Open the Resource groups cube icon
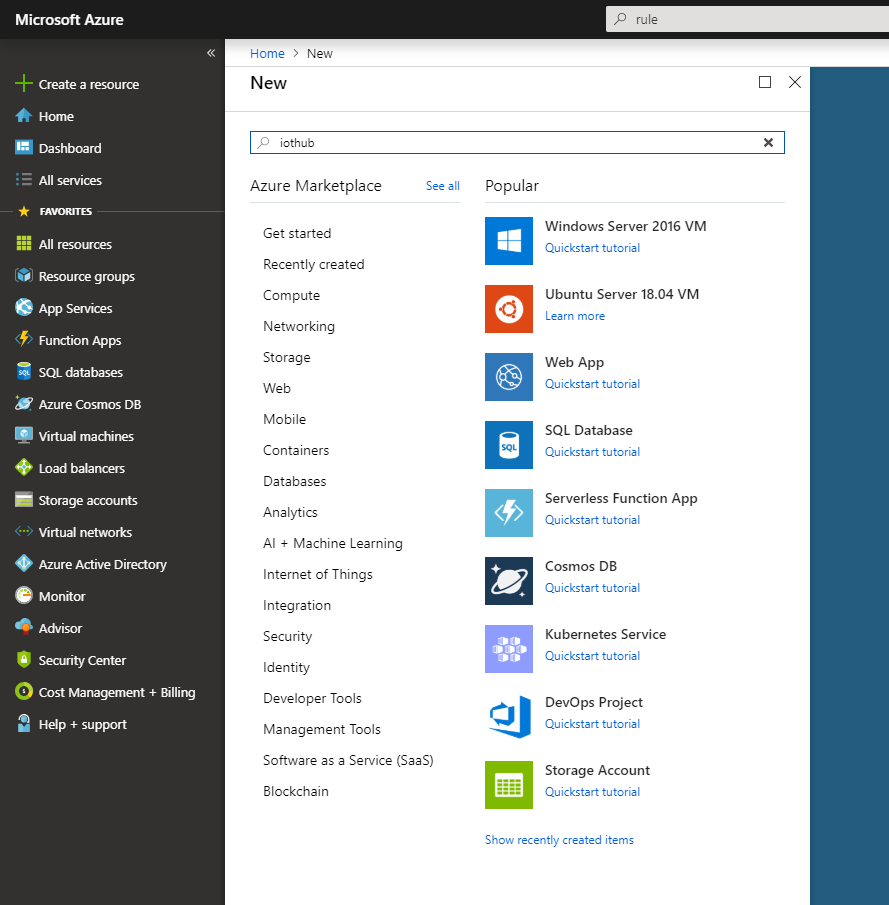Image resolution: width=889 pixels, height=905 pixels. (24, 276)
